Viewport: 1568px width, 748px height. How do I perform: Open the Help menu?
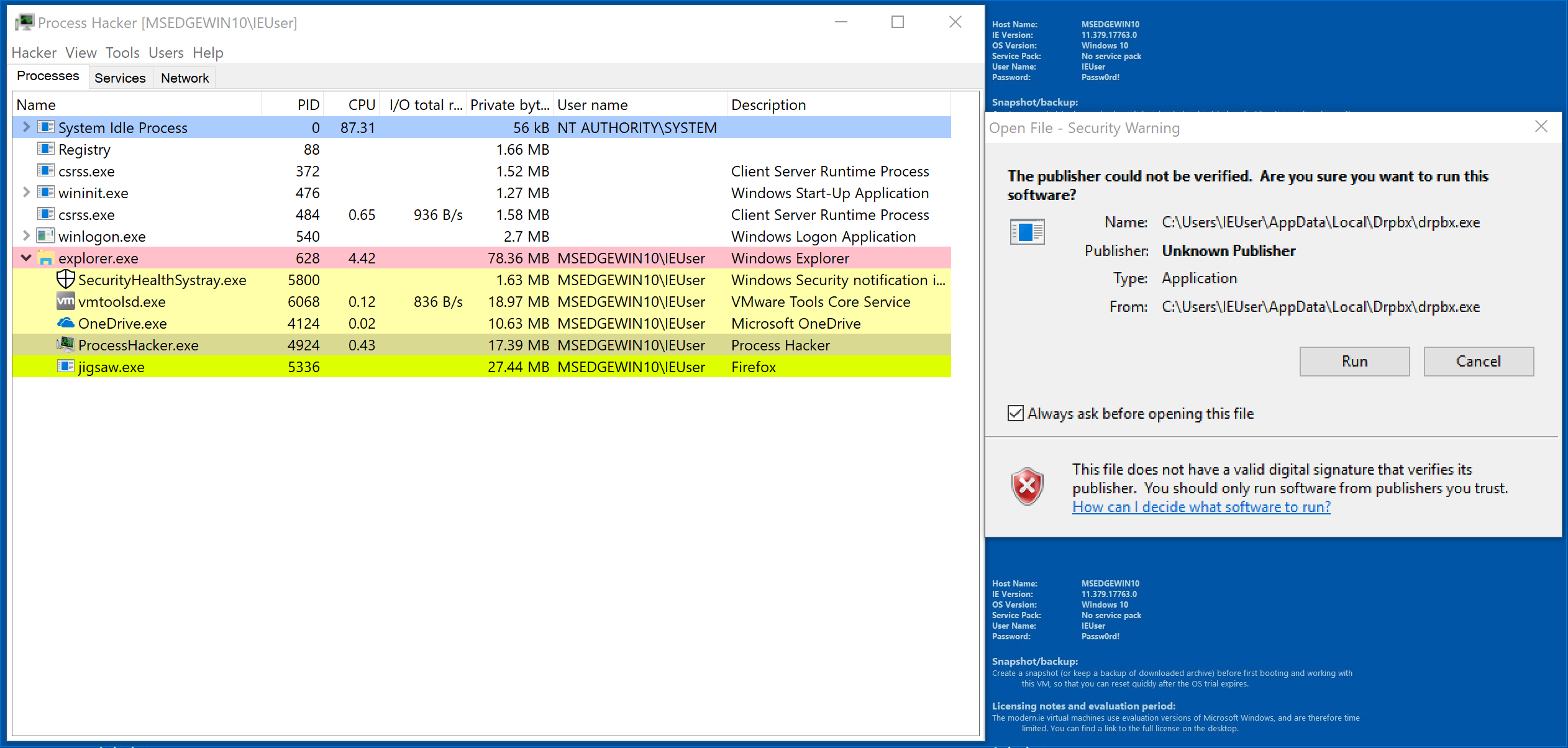207,53
